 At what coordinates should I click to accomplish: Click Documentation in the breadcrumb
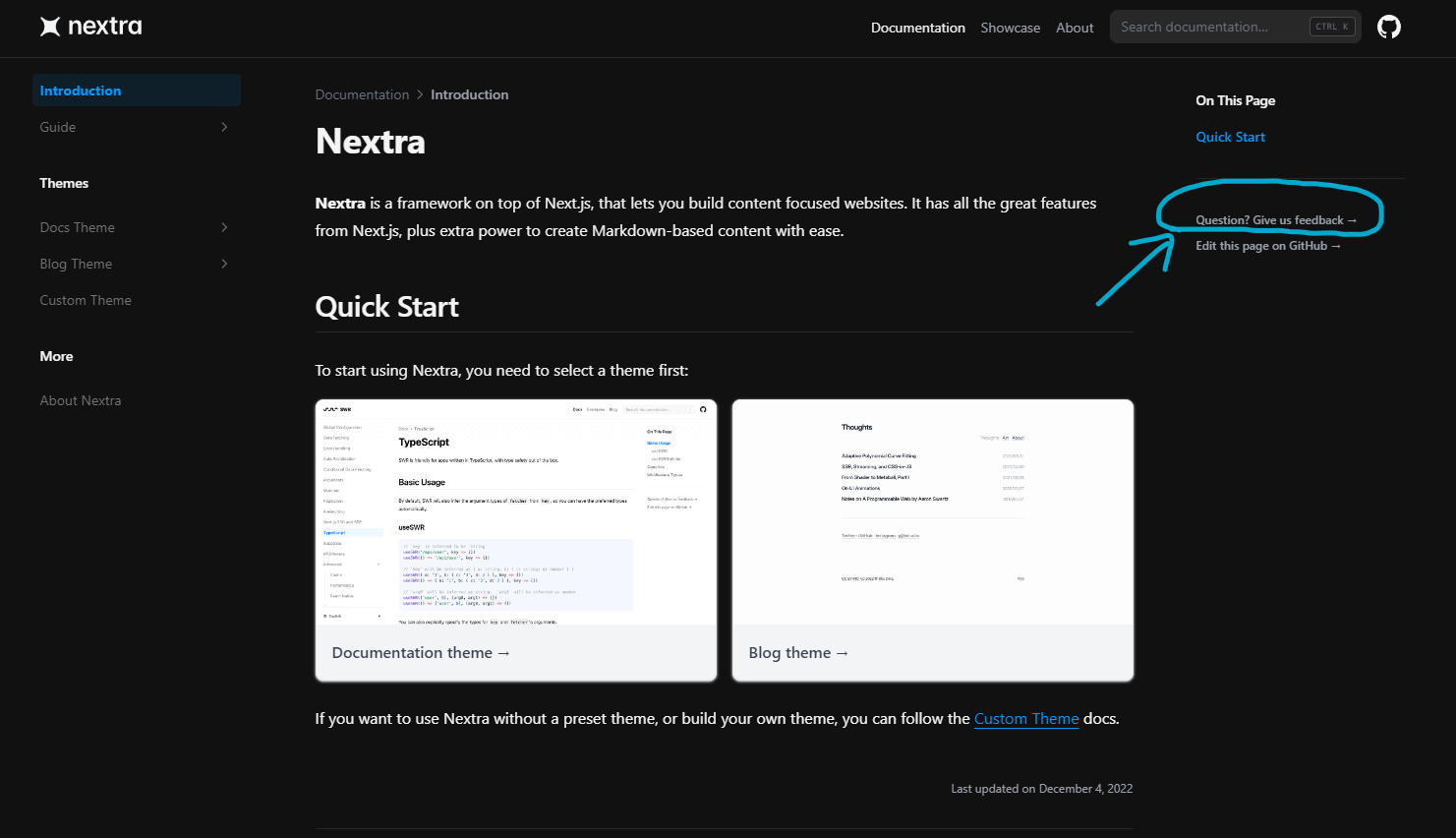tap(362, 94)
